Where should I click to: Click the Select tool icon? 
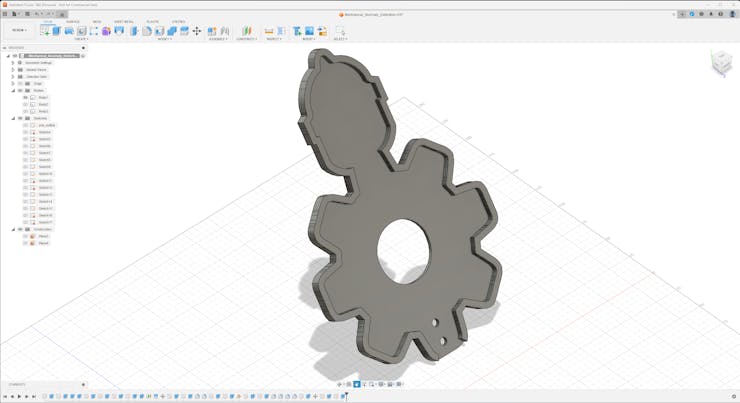coord(340,31)
